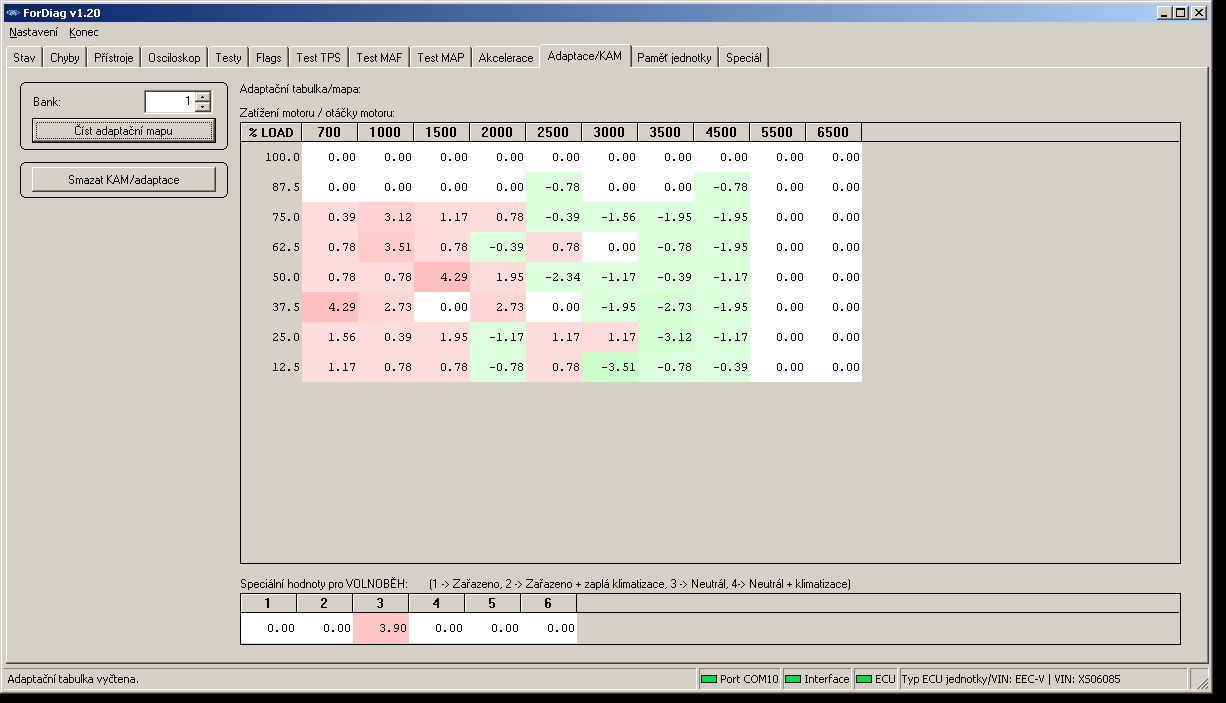Viewport: 1226px width, 703px height.
Task: Switch to the Chyby tab
Action: pos(65,58)
